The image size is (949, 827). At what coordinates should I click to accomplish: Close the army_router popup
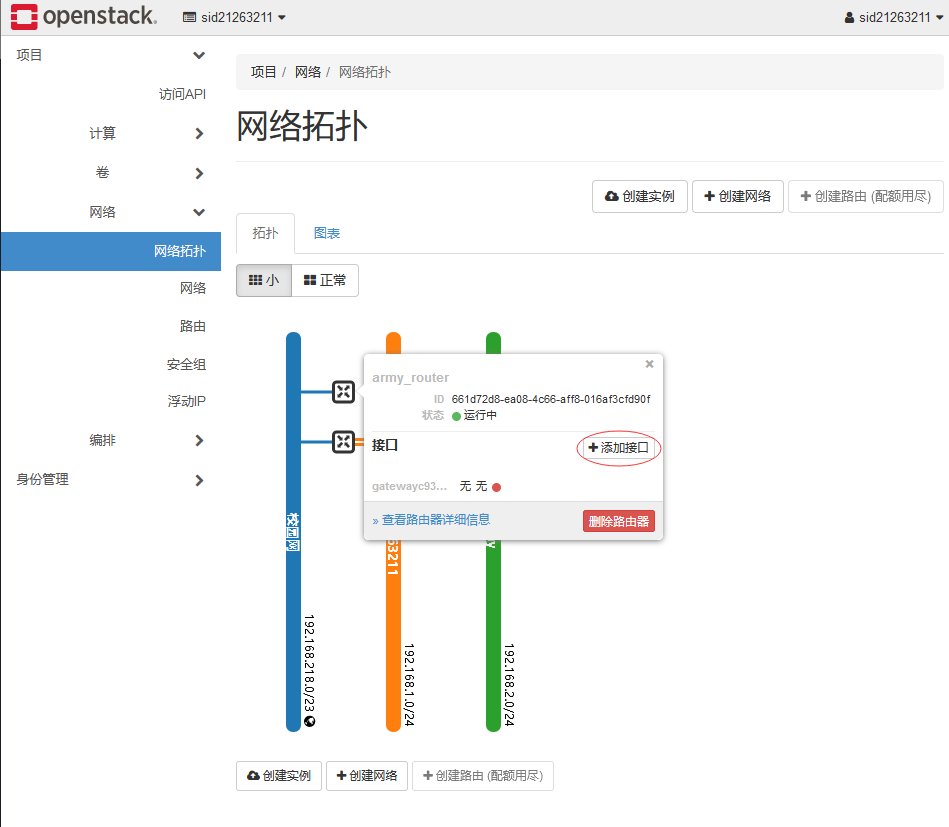tap(649, 364)
